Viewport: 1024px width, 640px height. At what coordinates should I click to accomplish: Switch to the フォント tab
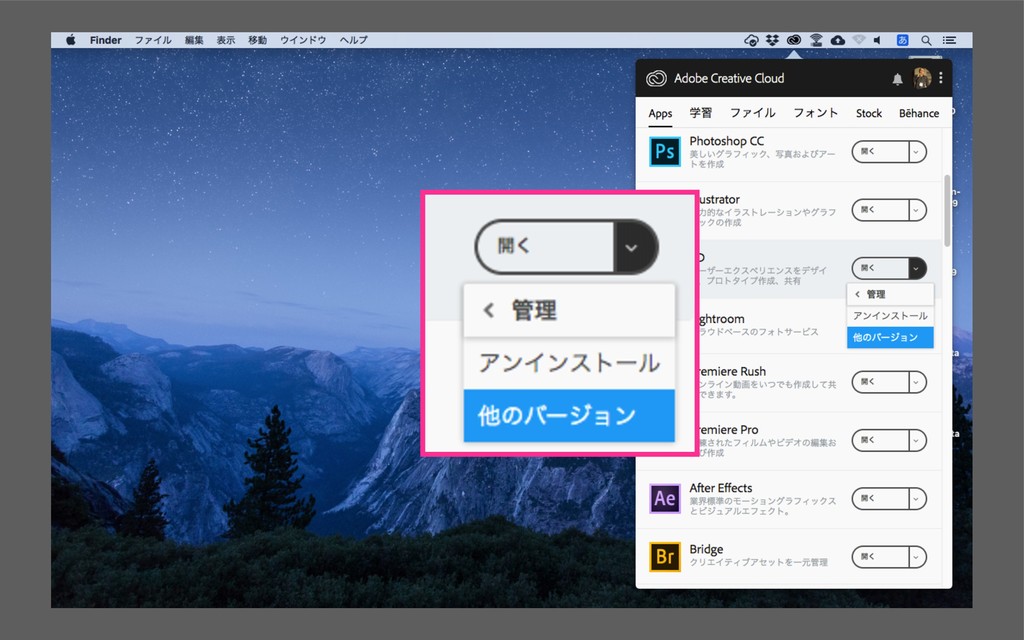(815, 113)
